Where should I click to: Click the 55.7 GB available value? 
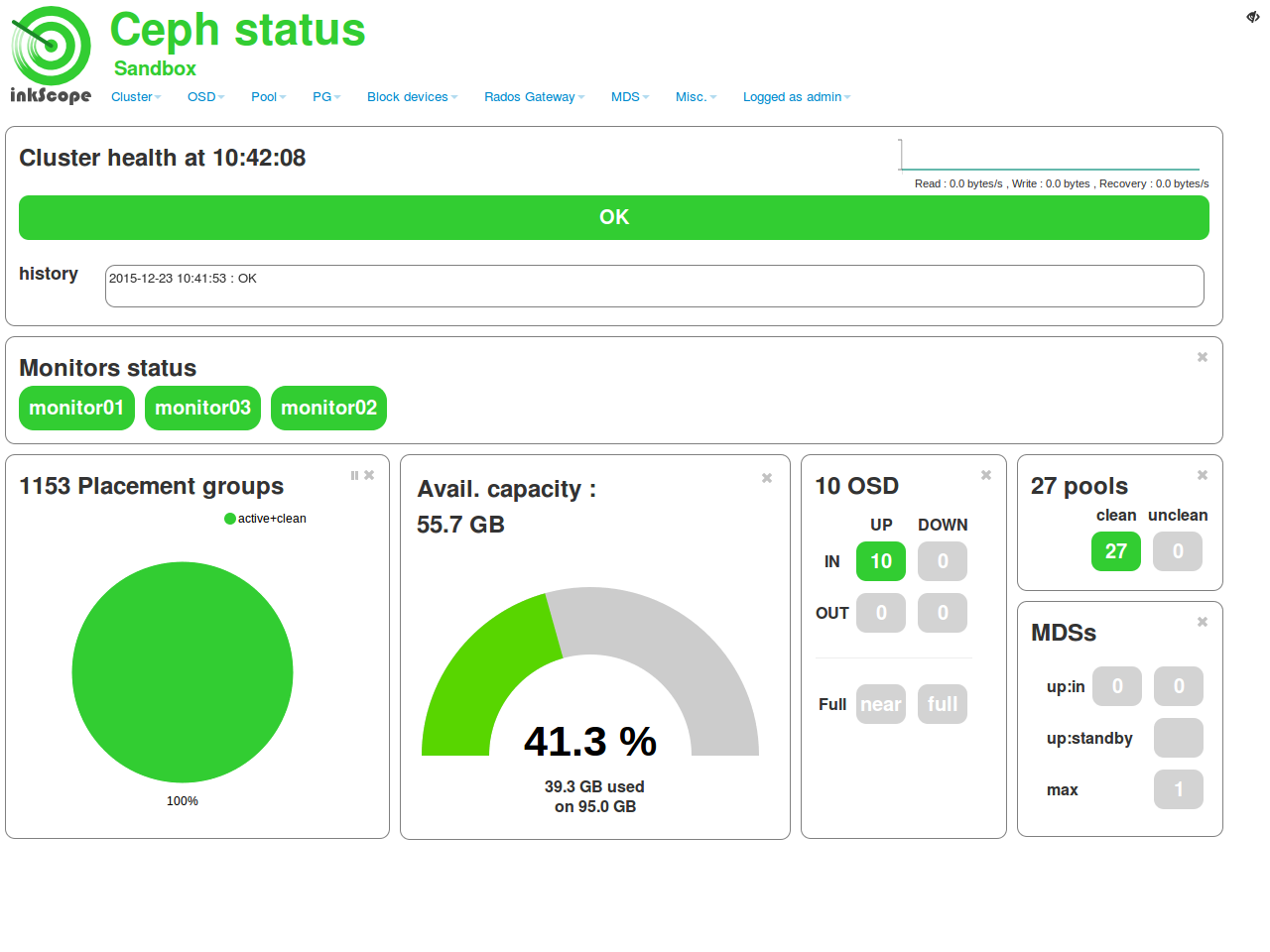coord(460,525)
